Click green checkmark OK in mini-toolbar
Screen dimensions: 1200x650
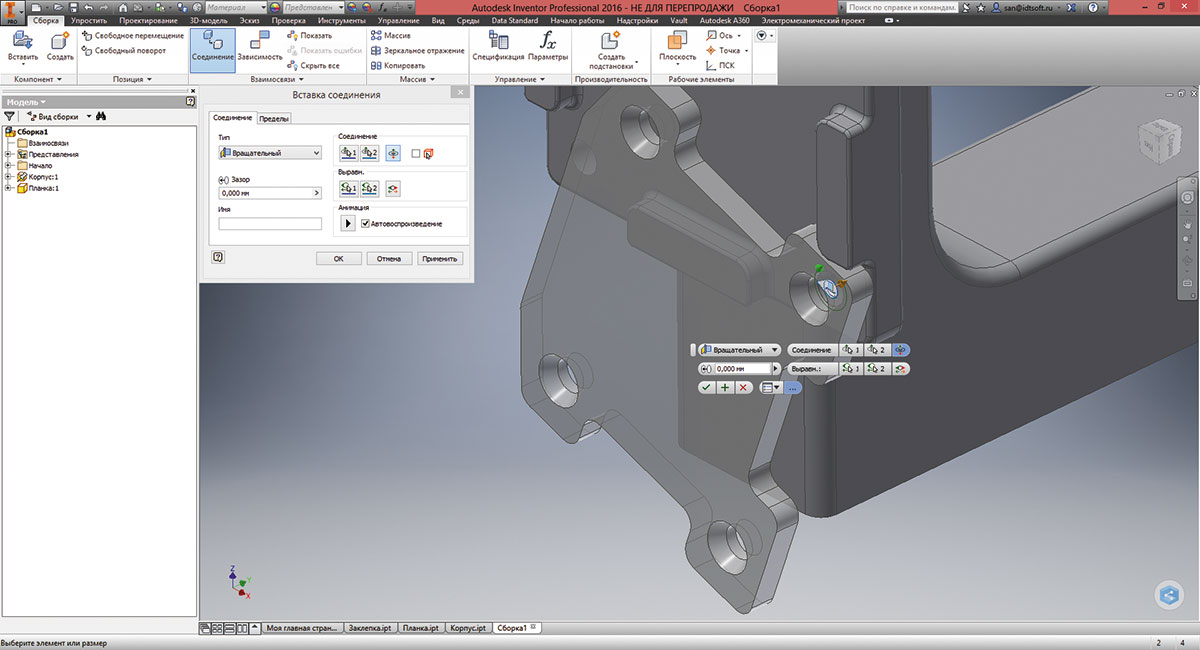(x=706, y=387)
